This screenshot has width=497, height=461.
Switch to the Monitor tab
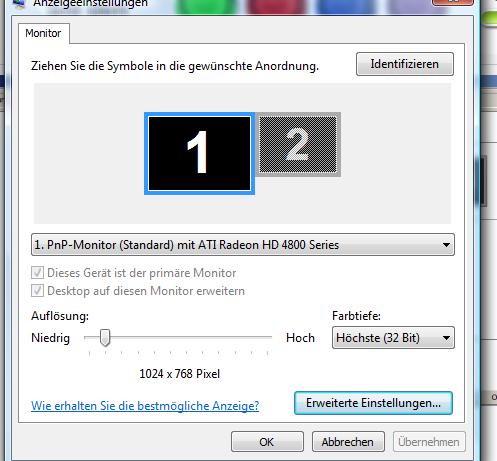point(43,33)
